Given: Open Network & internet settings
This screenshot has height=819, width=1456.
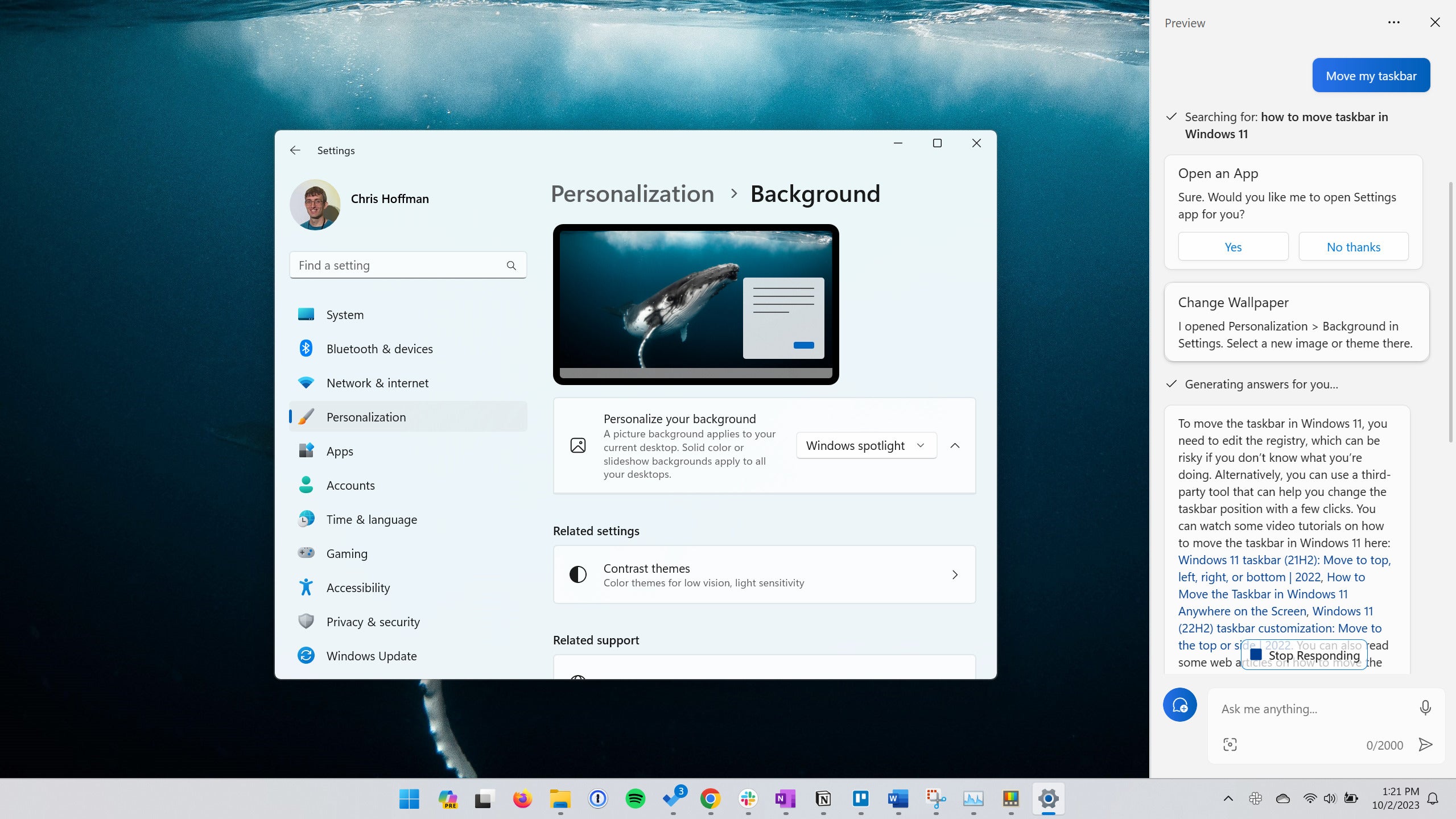Looking at the screenshot, I should [408, 383].
